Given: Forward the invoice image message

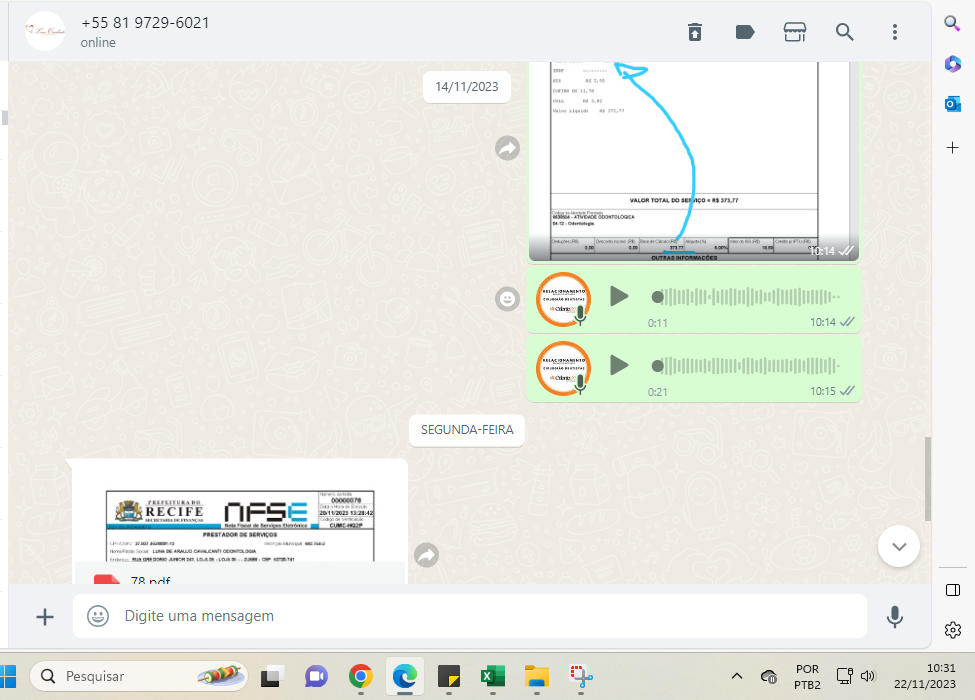Looking at the screenshot, I should [507, 148].
